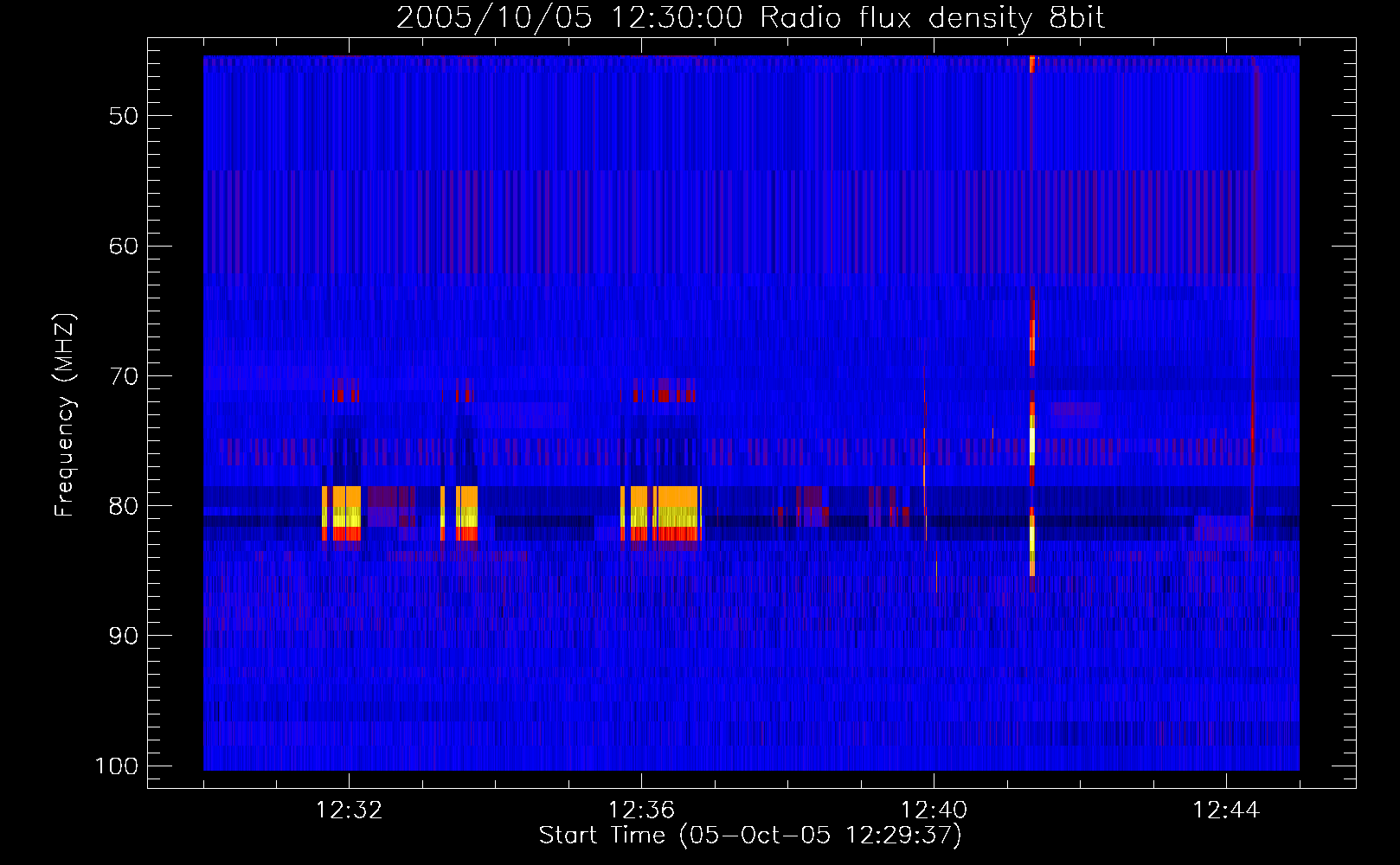Image resolution: width=1400 pixels, height=865 pixels.
Task: Click the 60 frequency tick label
Action: click(x=124, y=246)
